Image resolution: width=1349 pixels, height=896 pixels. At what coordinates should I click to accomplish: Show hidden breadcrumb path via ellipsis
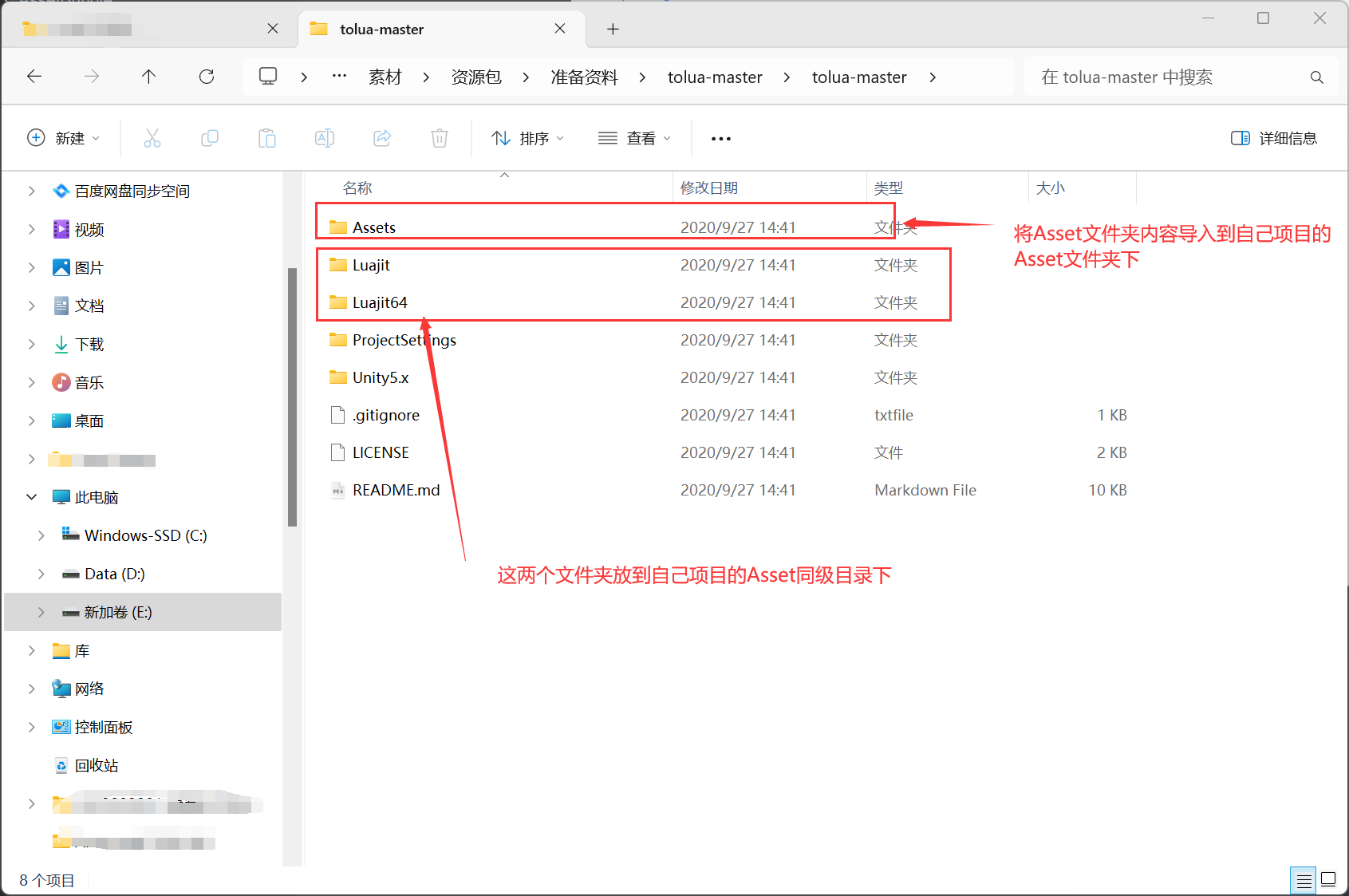tap(340, 77)
